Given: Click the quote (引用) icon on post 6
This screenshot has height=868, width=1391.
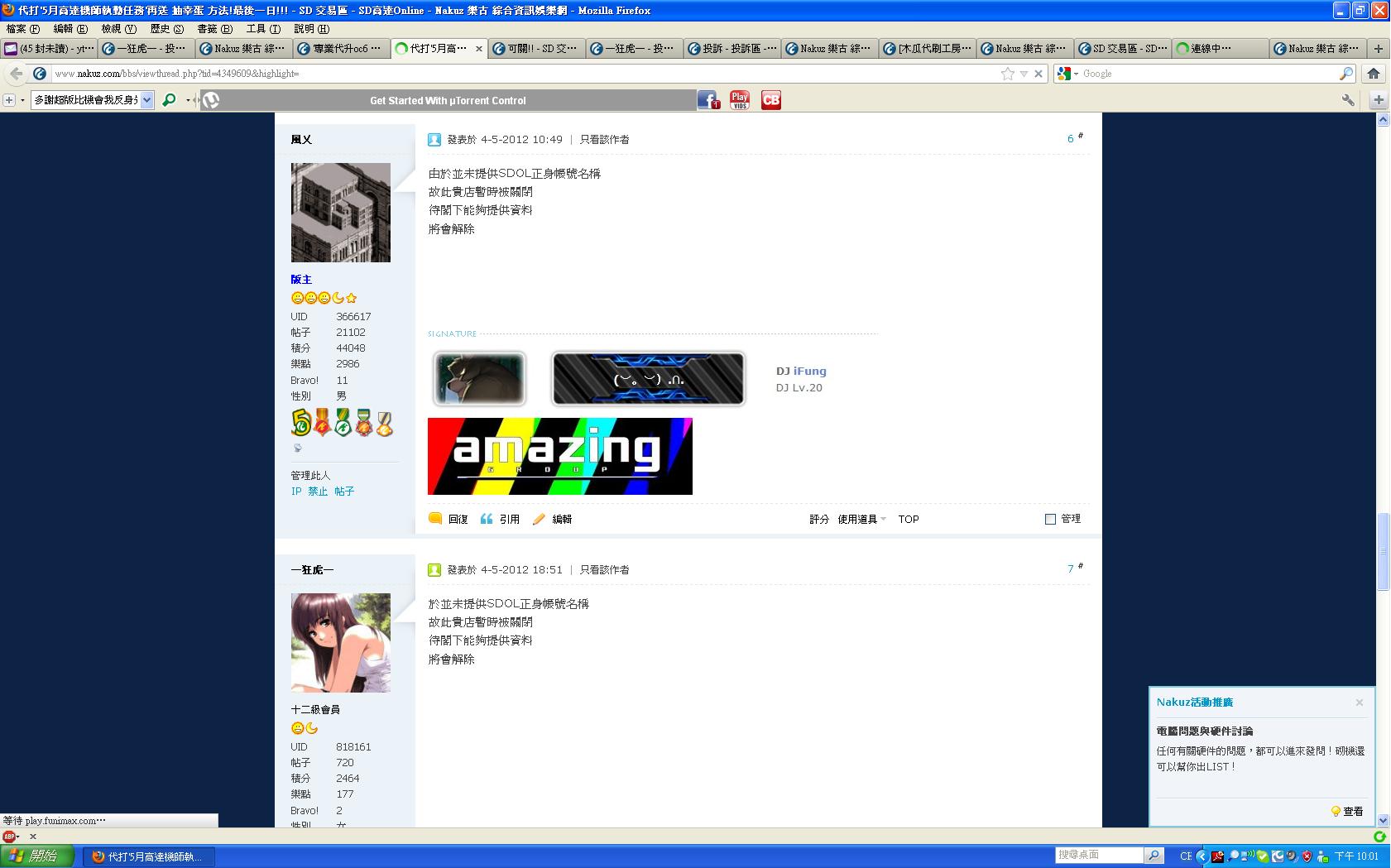Looking at the screenshot, I should tap(487, 519).
